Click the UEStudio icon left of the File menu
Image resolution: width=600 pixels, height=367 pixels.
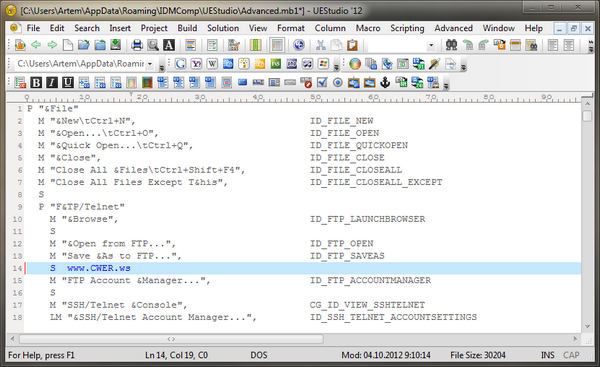[15, 28]
